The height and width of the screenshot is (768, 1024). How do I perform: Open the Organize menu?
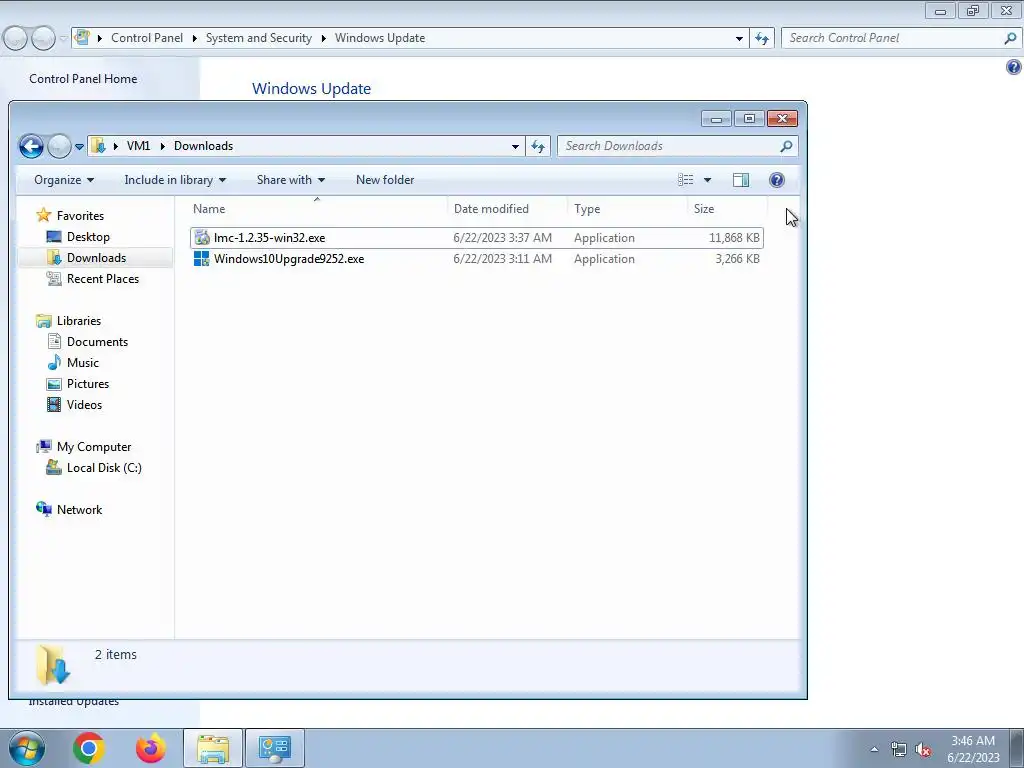pos(63,180)
